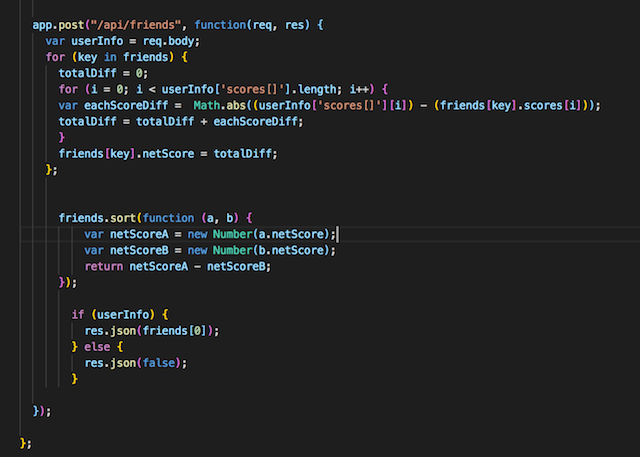This screenshot has width=640, height=457.
Task: Click the line "if (userInfo) {"
Action: 120,315
